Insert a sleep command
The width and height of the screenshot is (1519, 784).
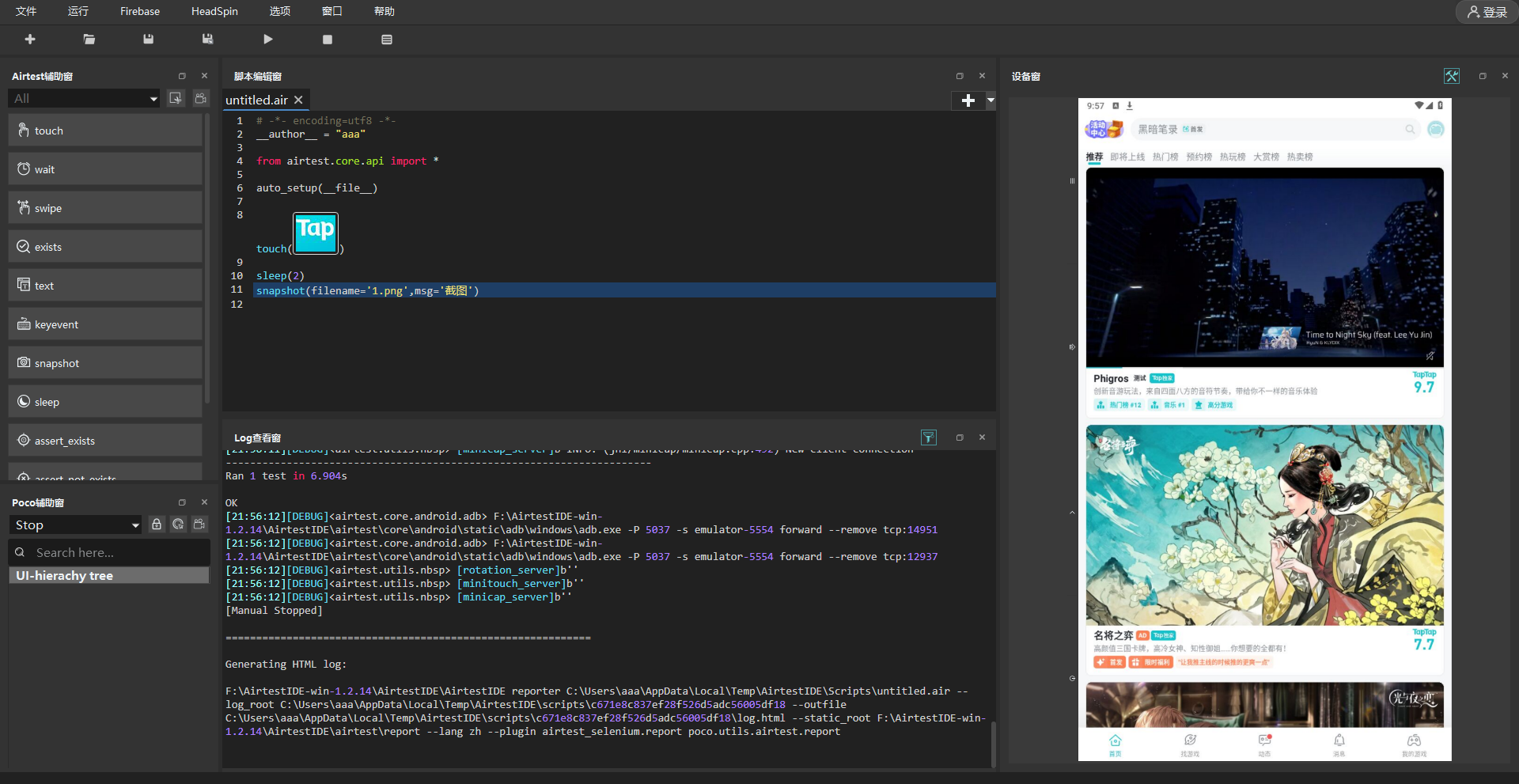click(x=105, y=402)
